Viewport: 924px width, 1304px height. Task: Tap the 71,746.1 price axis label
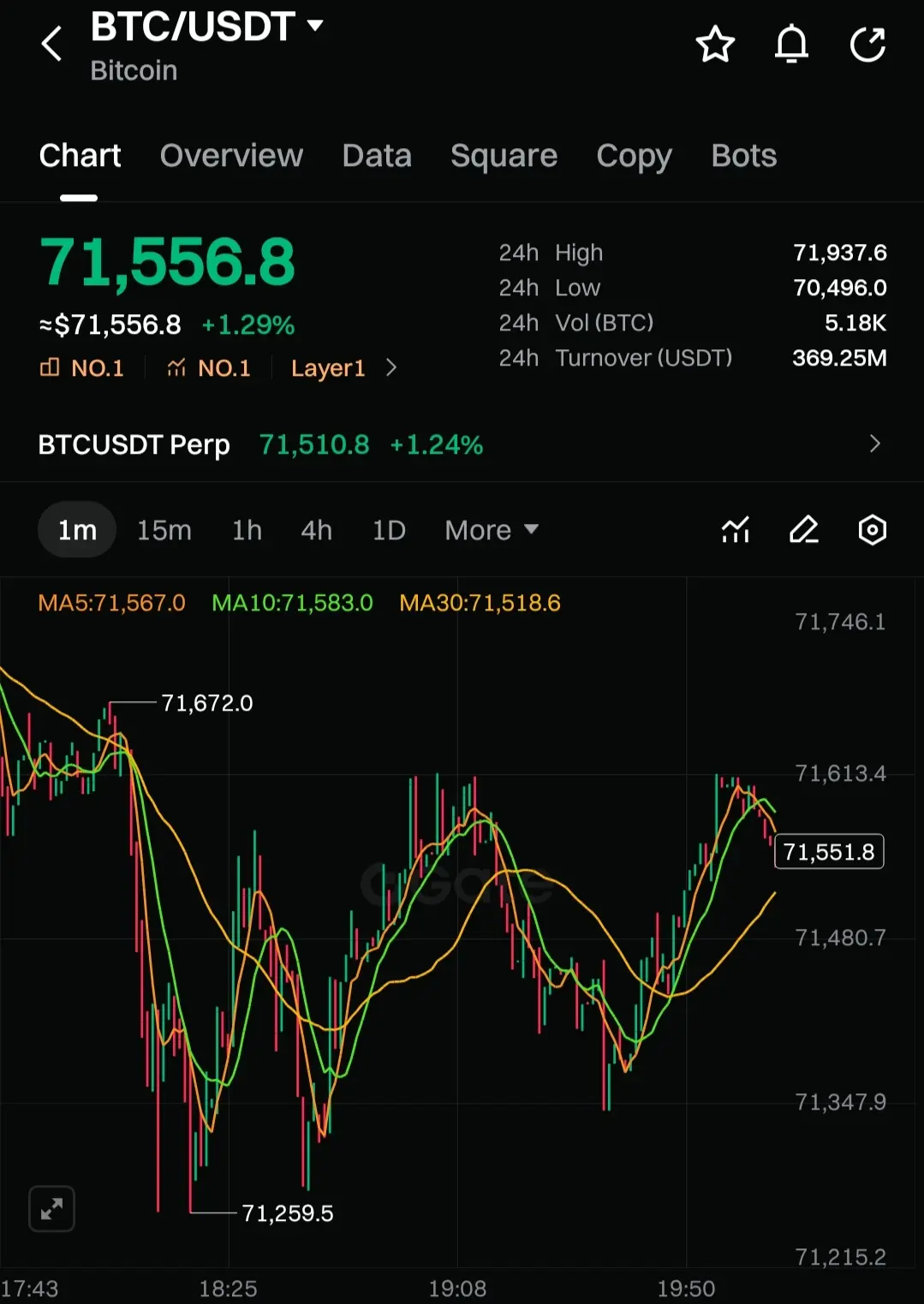click(840, 622)
